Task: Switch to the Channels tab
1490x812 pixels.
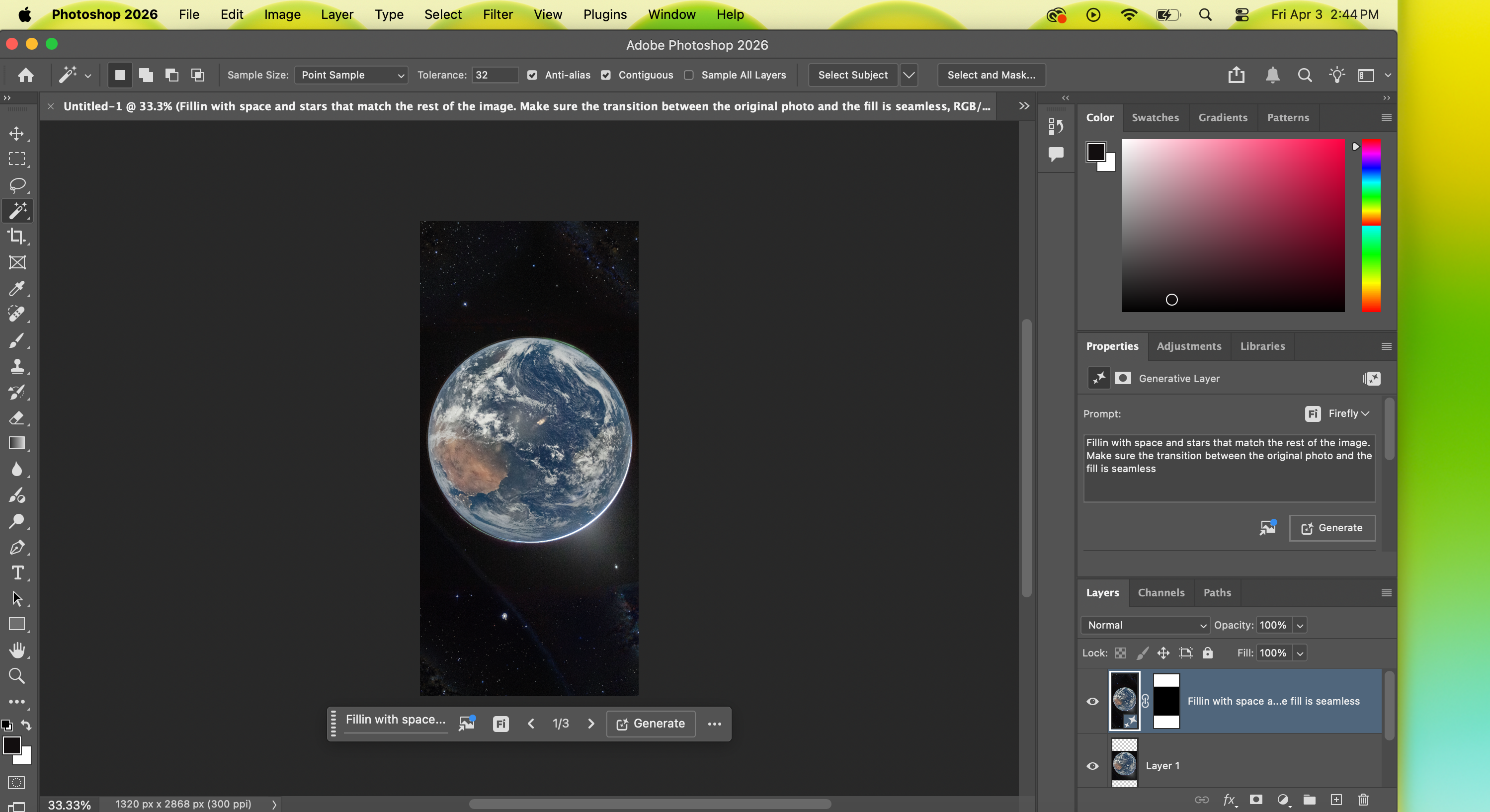Action: click(x=1161, y=592)
